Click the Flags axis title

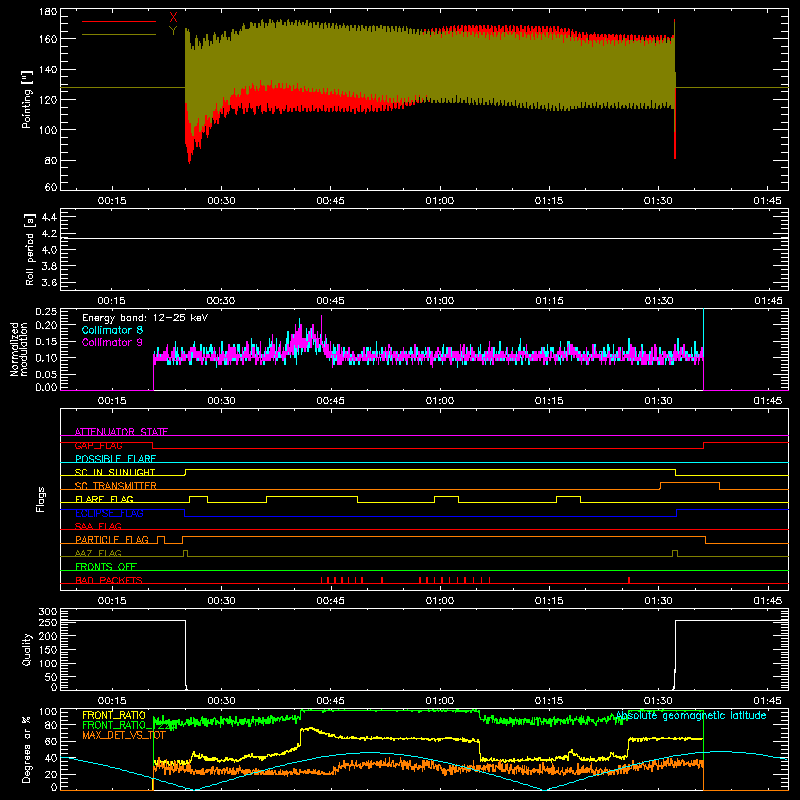pos(41,499)
